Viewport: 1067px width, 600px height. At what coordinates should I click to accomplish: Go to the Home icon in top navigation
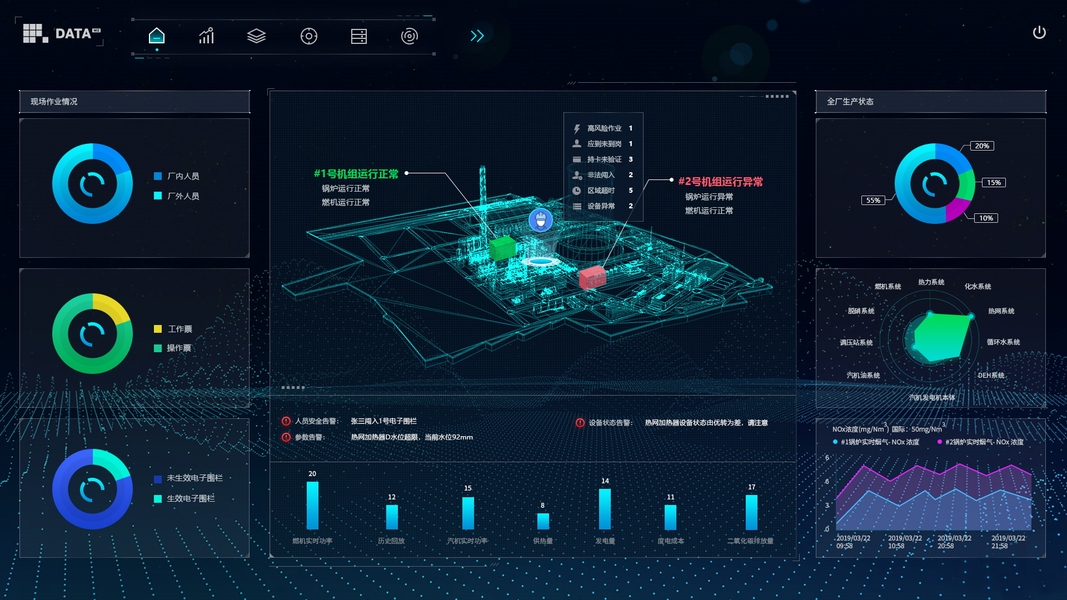tap(157, 35)
